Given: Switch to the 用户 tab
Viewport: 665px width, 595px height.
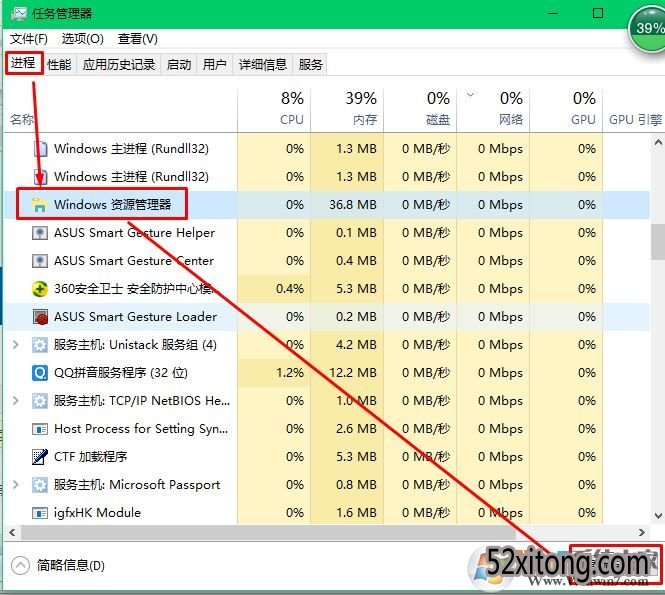Looking at the screenshot, I should click(215, 64).
